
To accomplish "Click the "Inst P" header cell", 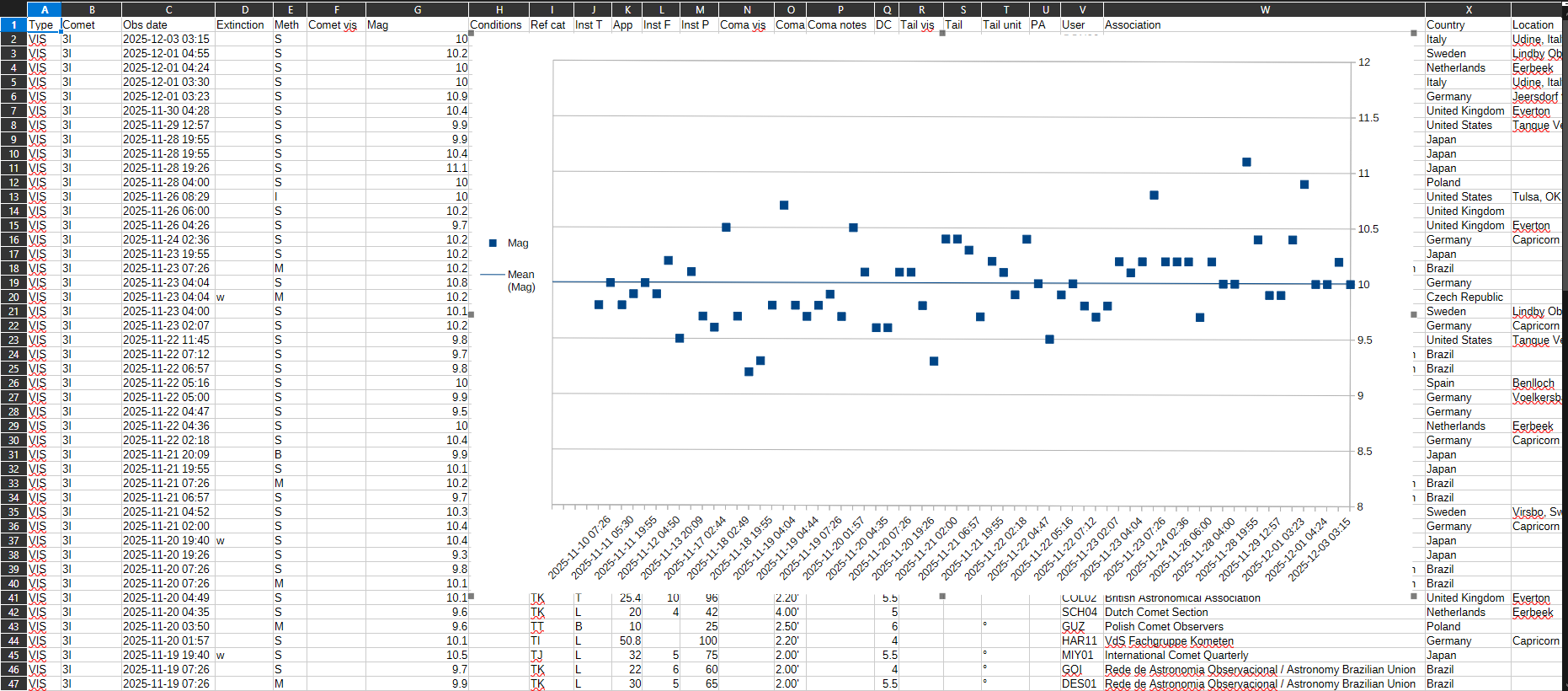I will point(699,24).
